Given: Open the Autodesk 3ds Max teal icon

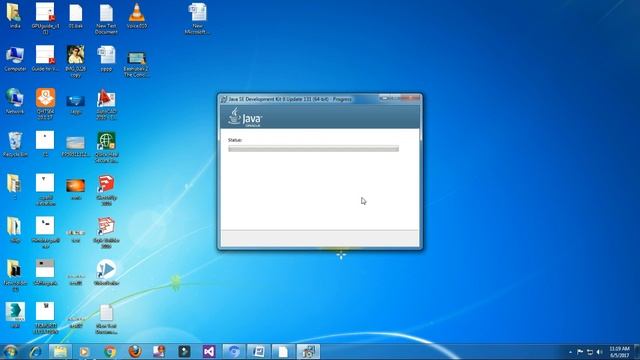Looking at the screenshot, I should pyautogui.click(x=15, y=315).
